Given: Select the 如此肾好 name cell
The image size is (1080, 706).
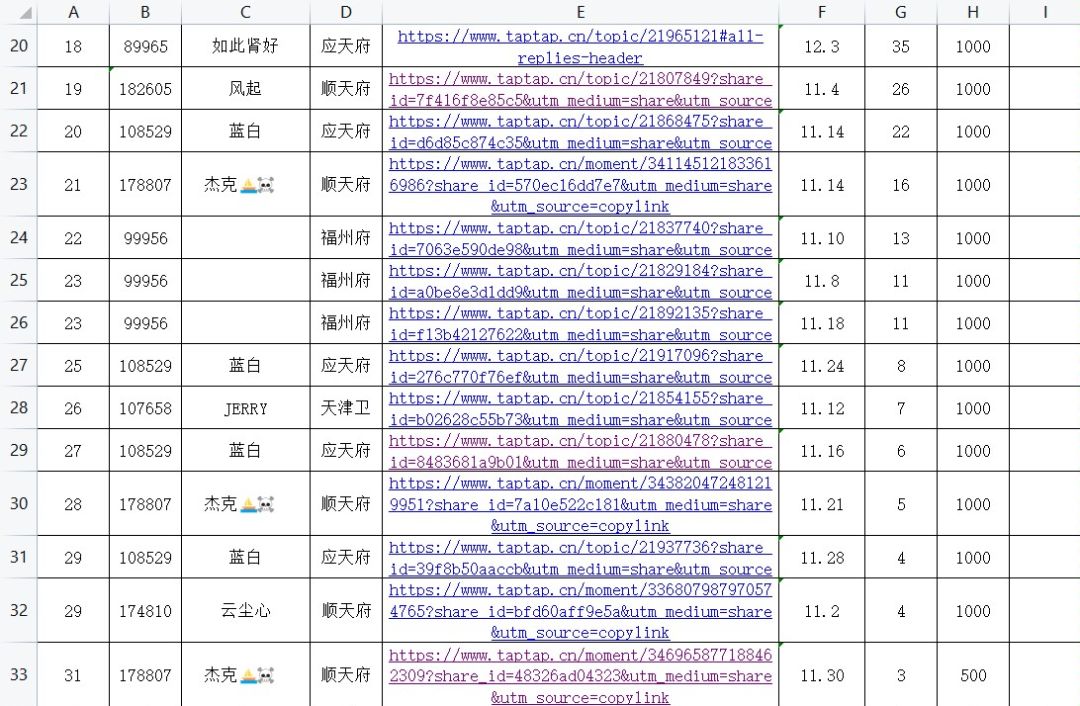Looking at the screenshot, I should 245,46.
